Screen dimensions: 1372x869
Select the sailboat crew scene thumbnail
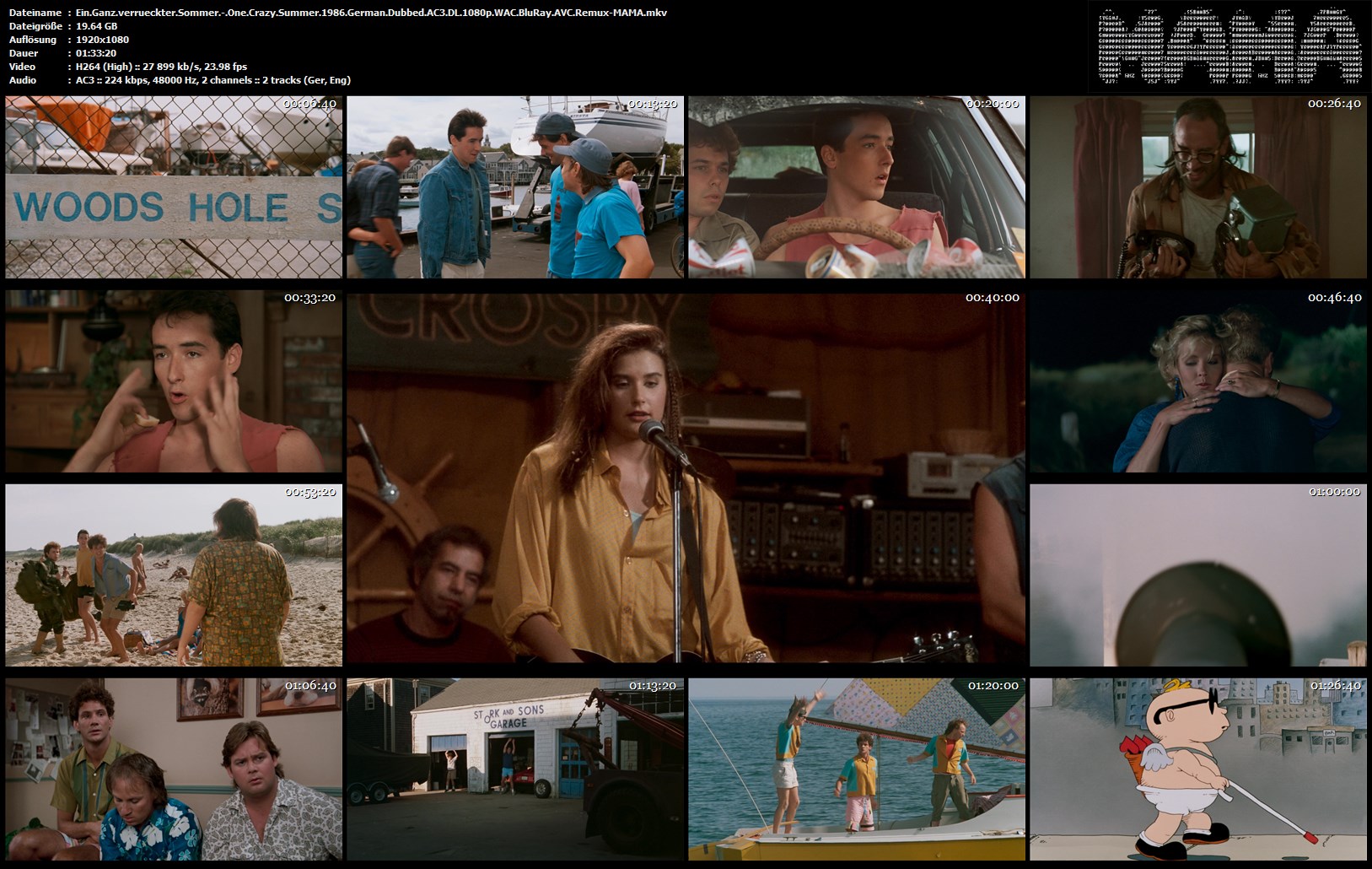pos(857,769)
